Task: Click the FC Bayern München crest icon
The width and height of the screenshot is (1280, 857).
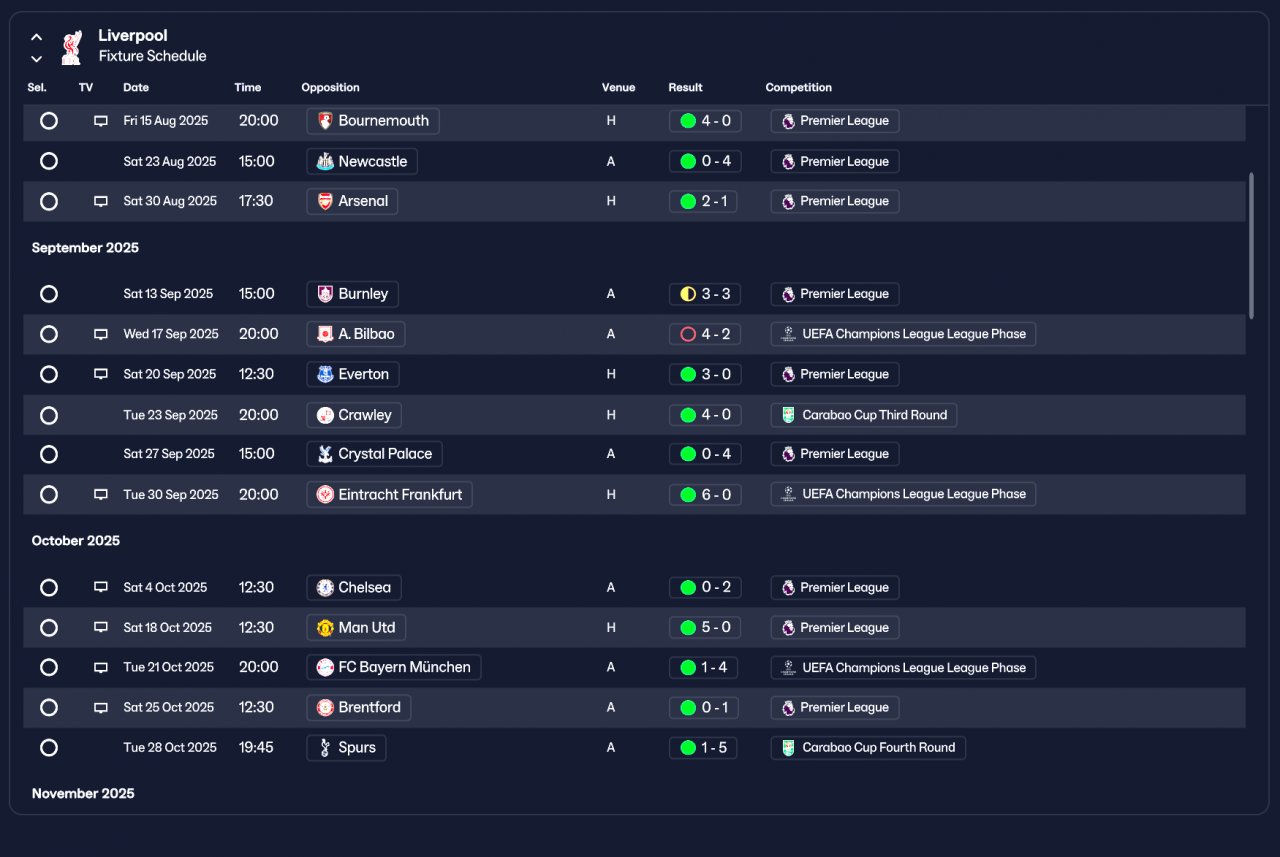Action: point(325,667)
